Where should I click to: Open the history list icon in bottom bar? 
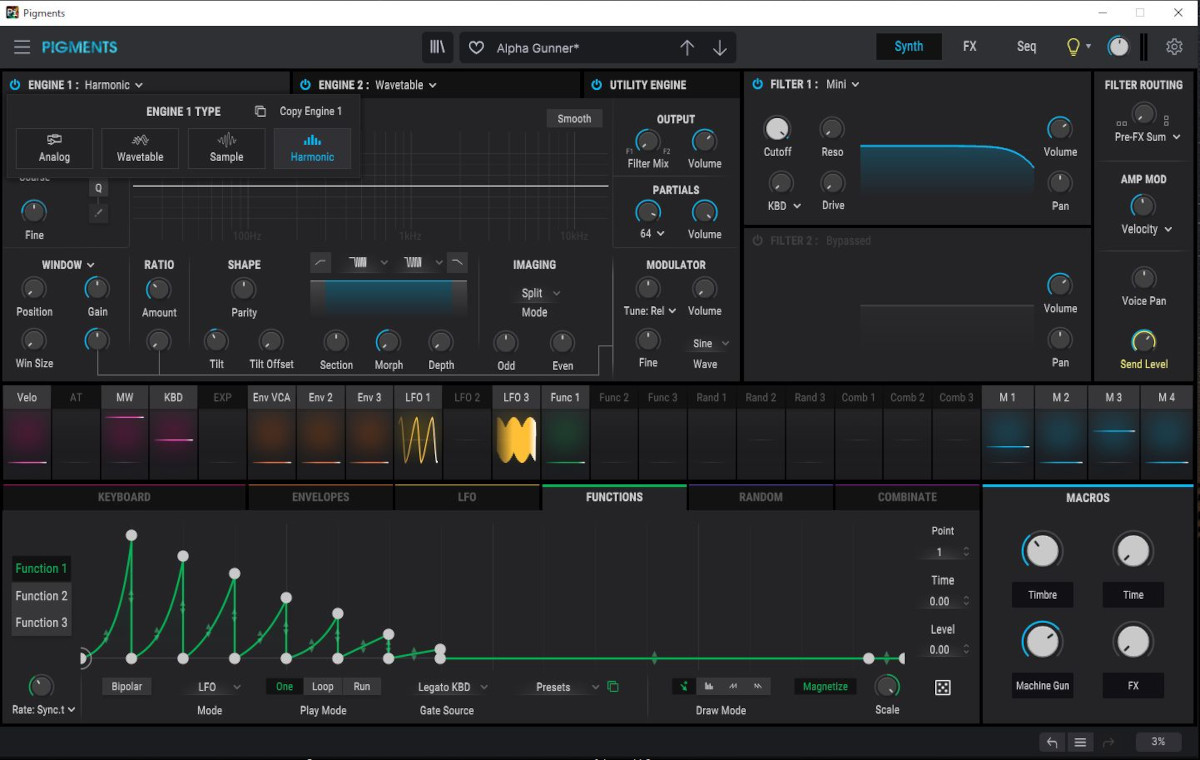click(1080, 742)
